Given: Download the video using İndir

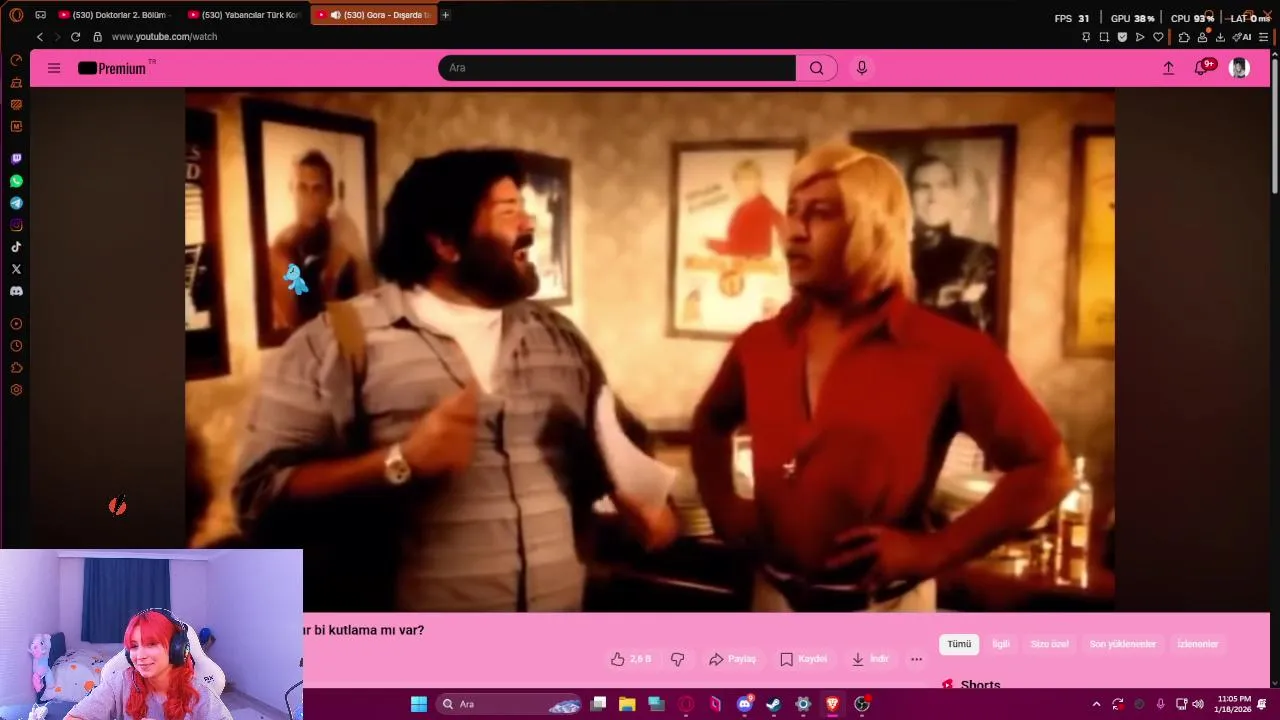Looking at the screenshot, I should pos(870,659).
